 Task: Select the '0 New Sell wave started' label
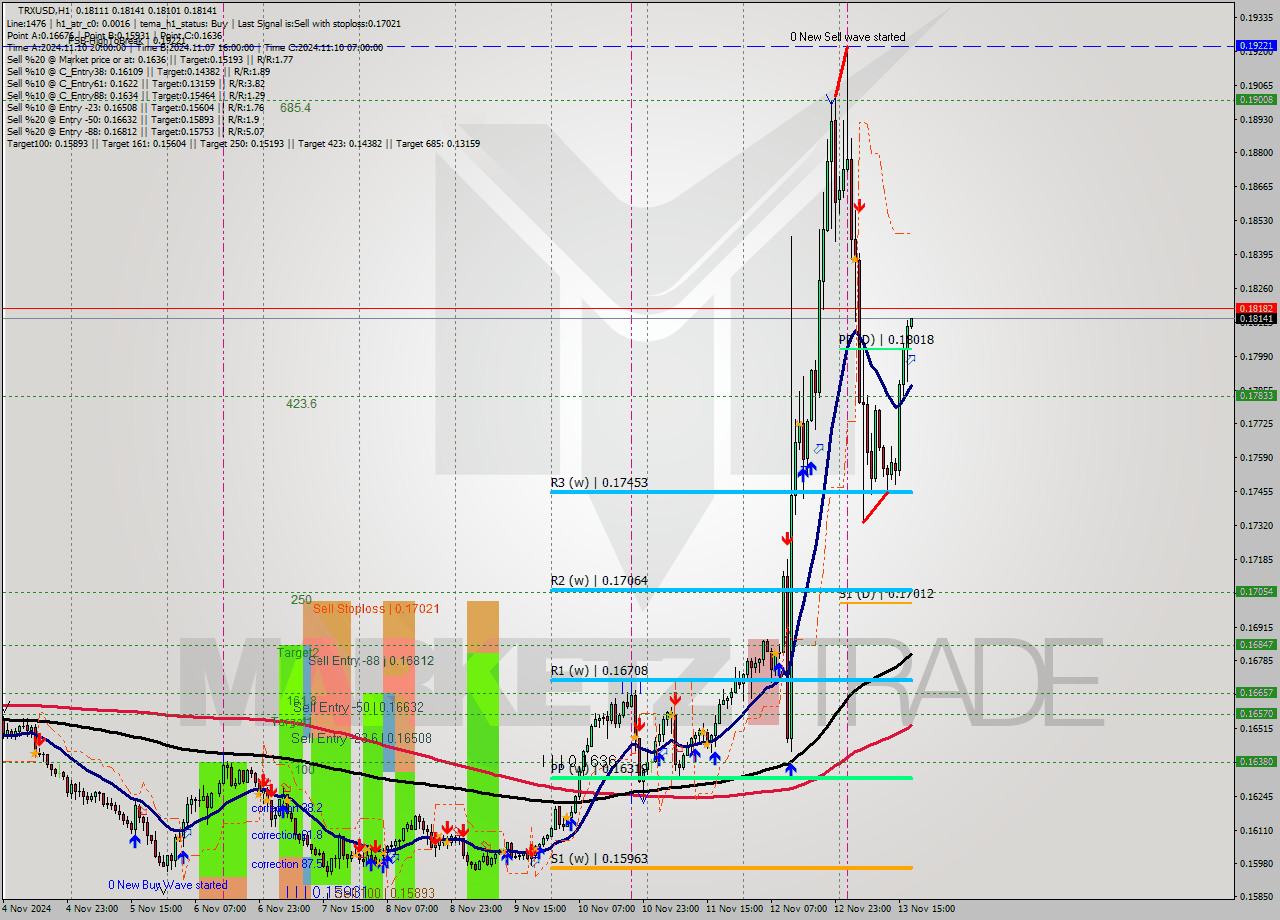(847, 37)
